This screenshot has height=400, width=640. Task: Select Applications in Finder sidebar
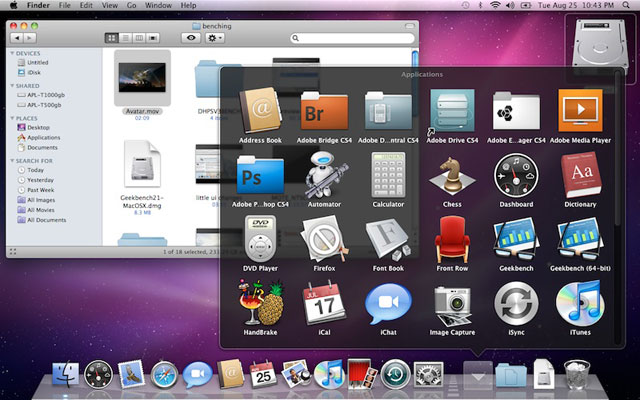click(43, 137)
